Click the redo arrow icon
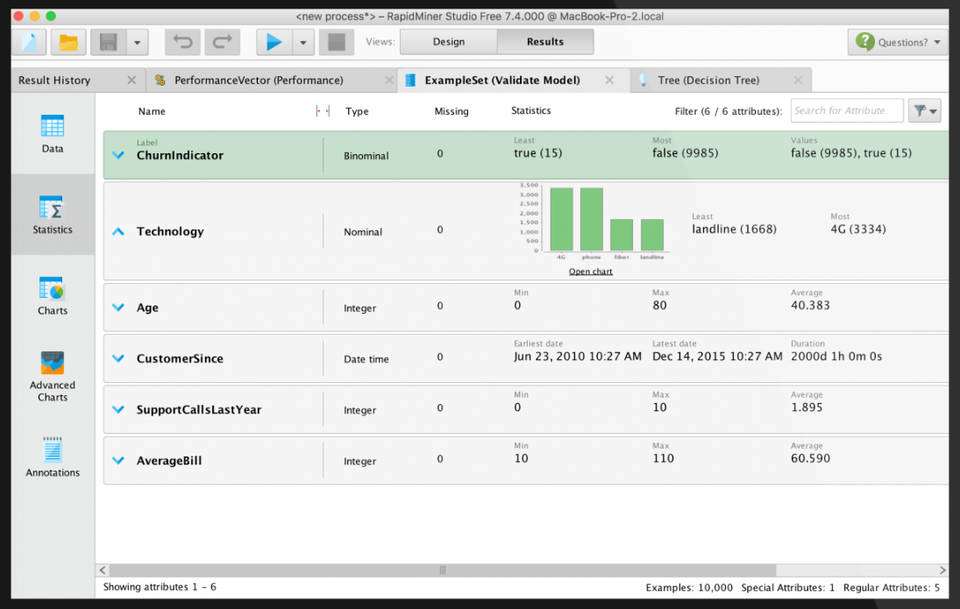 pyautogui.click(x=222, y=42)
